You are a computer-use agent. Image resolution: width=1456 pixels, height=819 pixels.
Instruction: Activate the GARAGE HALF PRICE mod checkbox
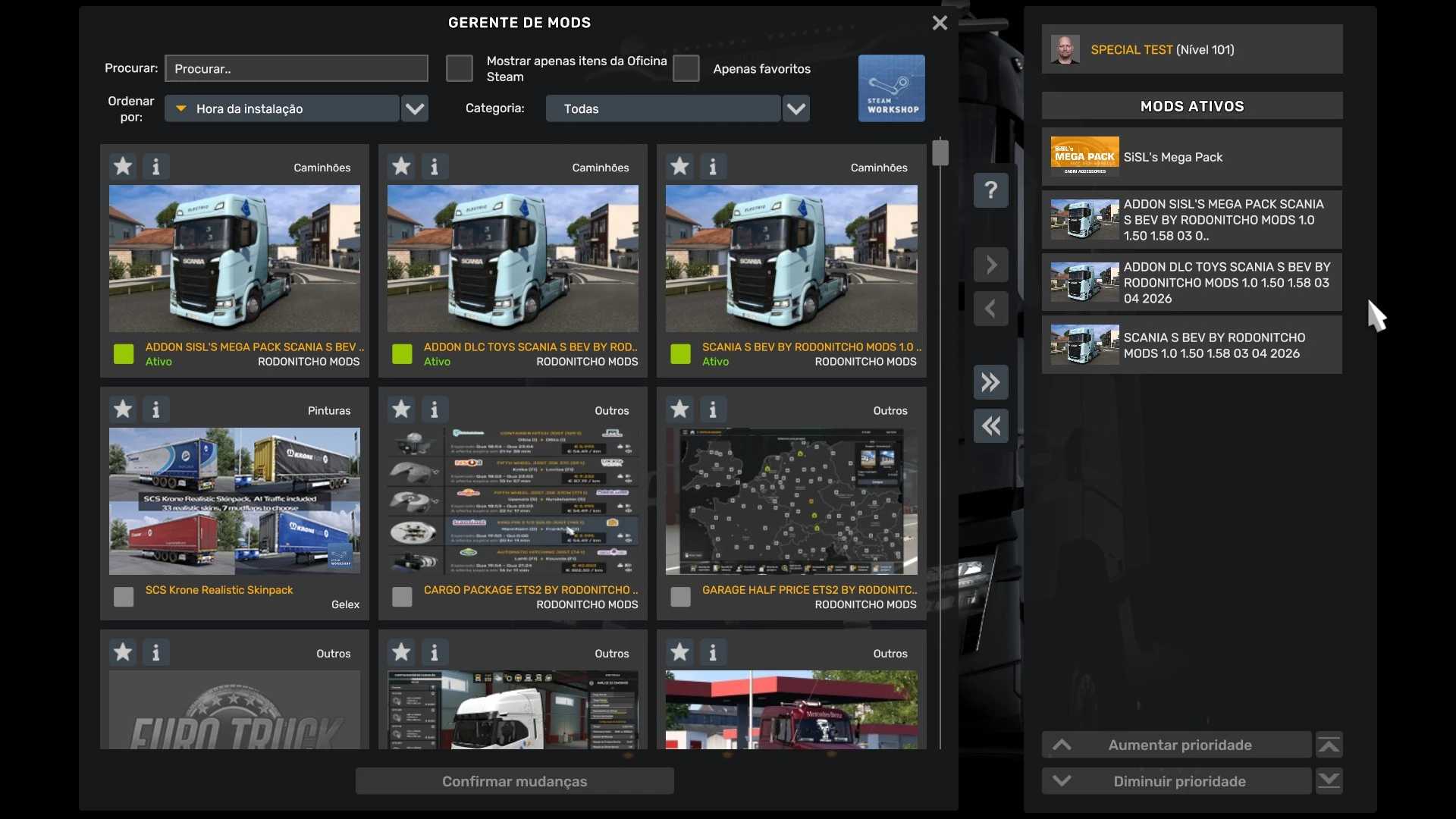click(680, 597)
